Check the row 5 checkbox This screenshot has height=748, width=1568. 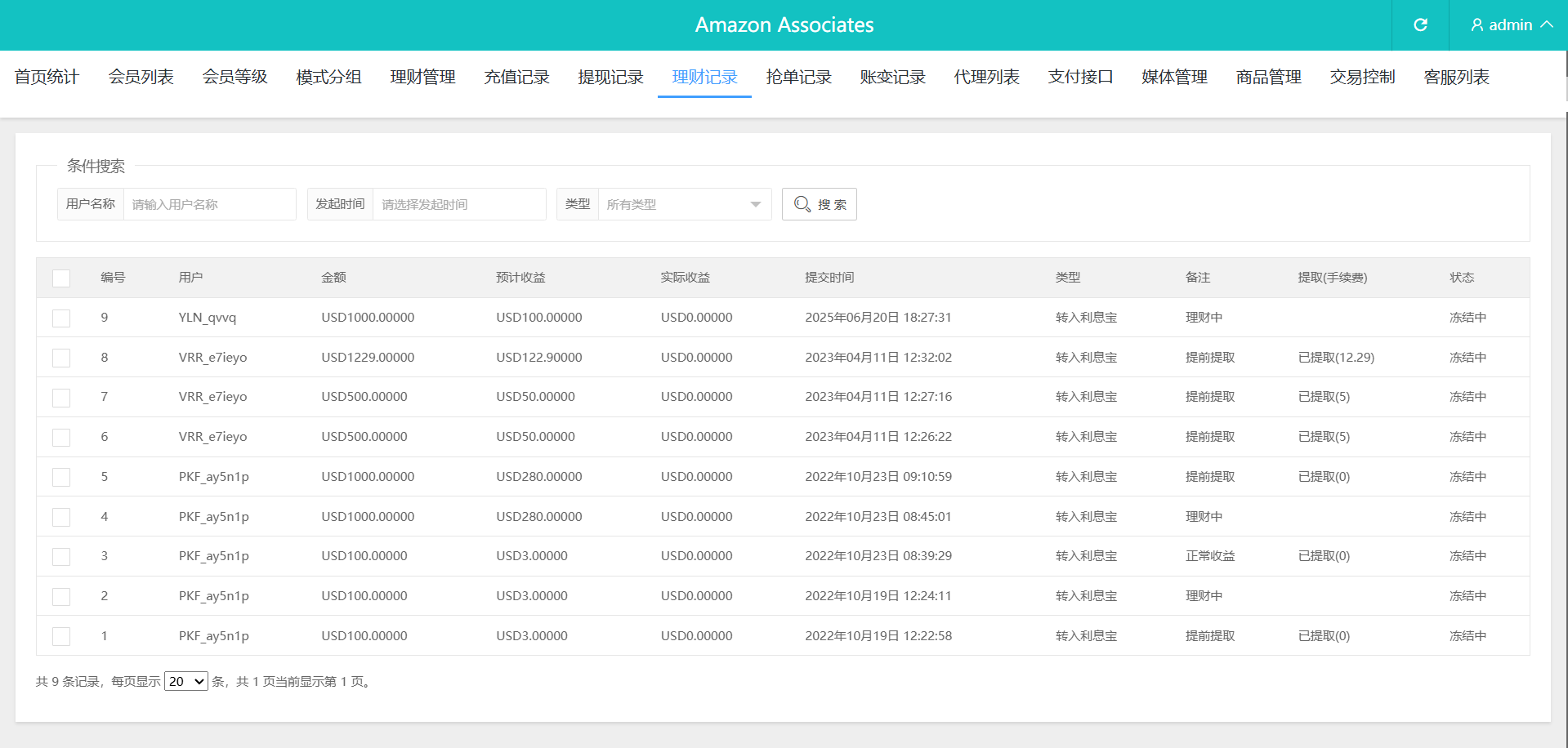pyautogui.click(x=61, y=477)
